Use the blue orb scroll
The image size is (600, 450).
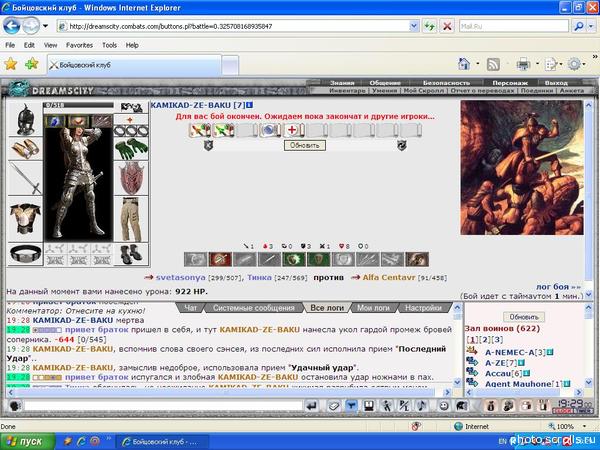(270, 130)
